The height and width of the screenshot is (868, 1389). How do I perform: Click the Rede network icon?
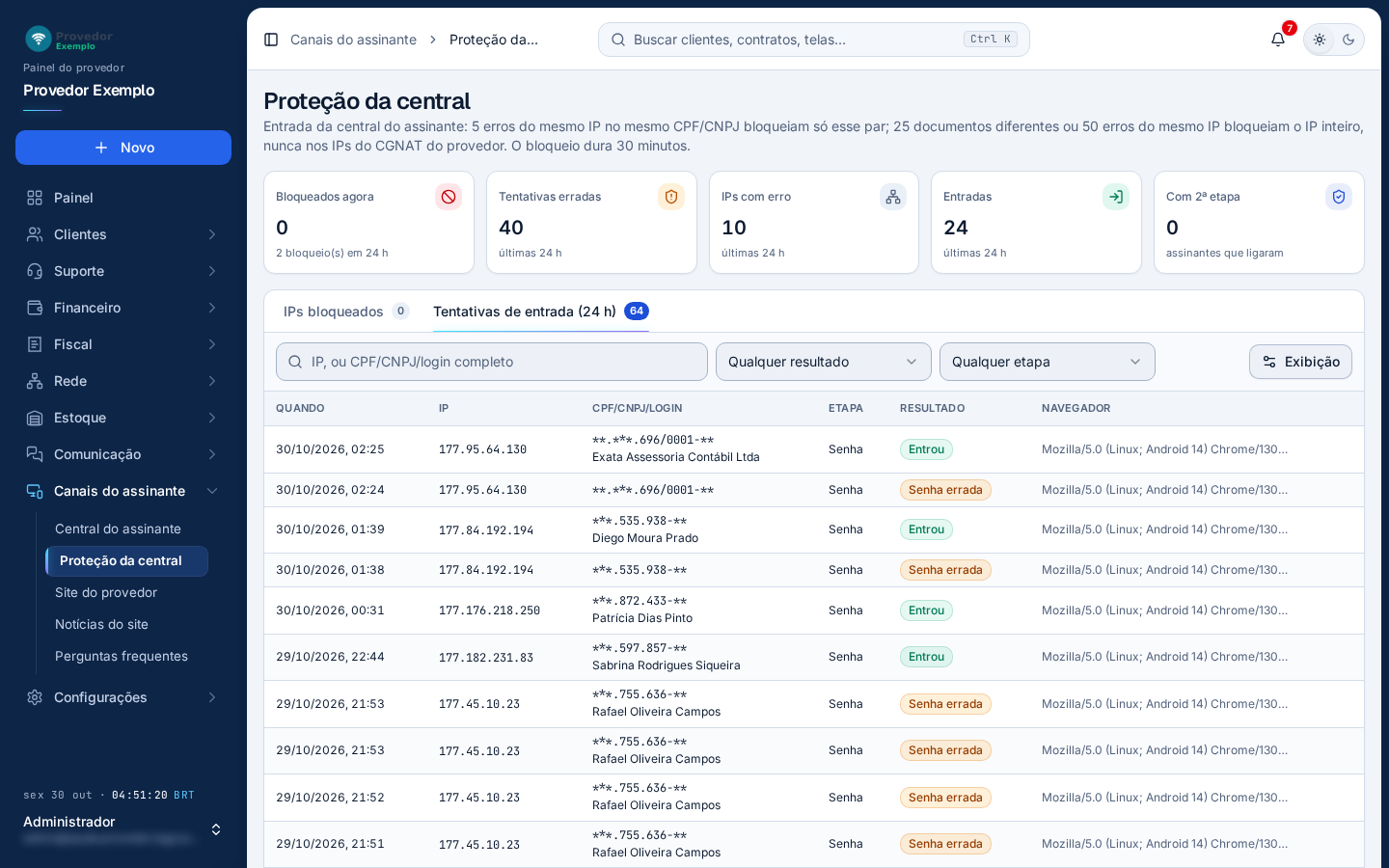pos(35,381)
